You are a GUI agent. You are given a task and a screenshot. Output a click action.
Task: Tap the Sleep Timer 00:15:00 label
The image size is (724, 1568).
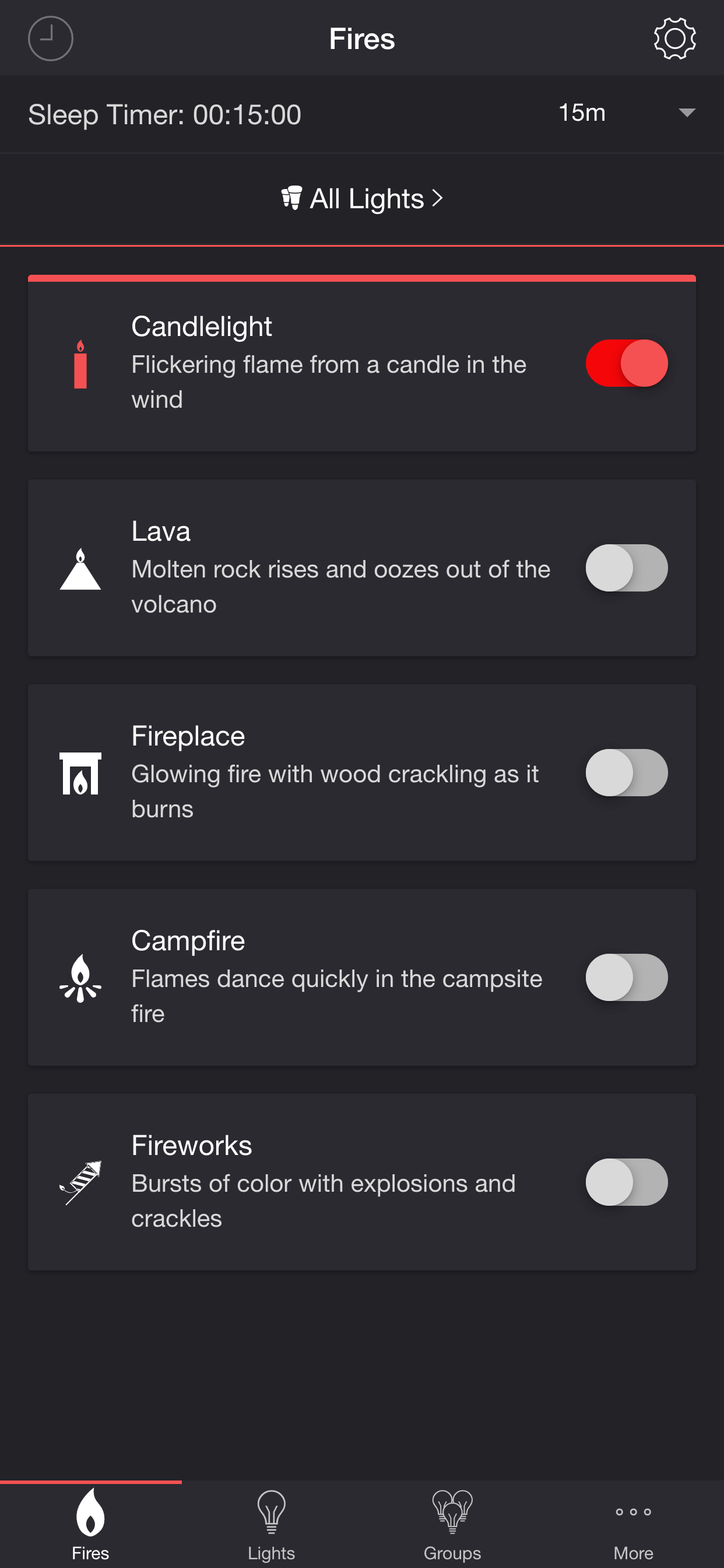[164, 114]
